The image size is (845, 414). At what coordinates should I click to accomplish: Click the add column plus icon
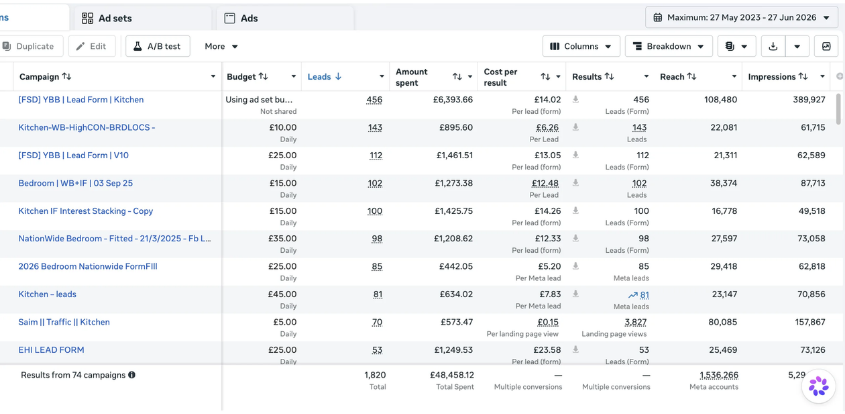point(839,77)
